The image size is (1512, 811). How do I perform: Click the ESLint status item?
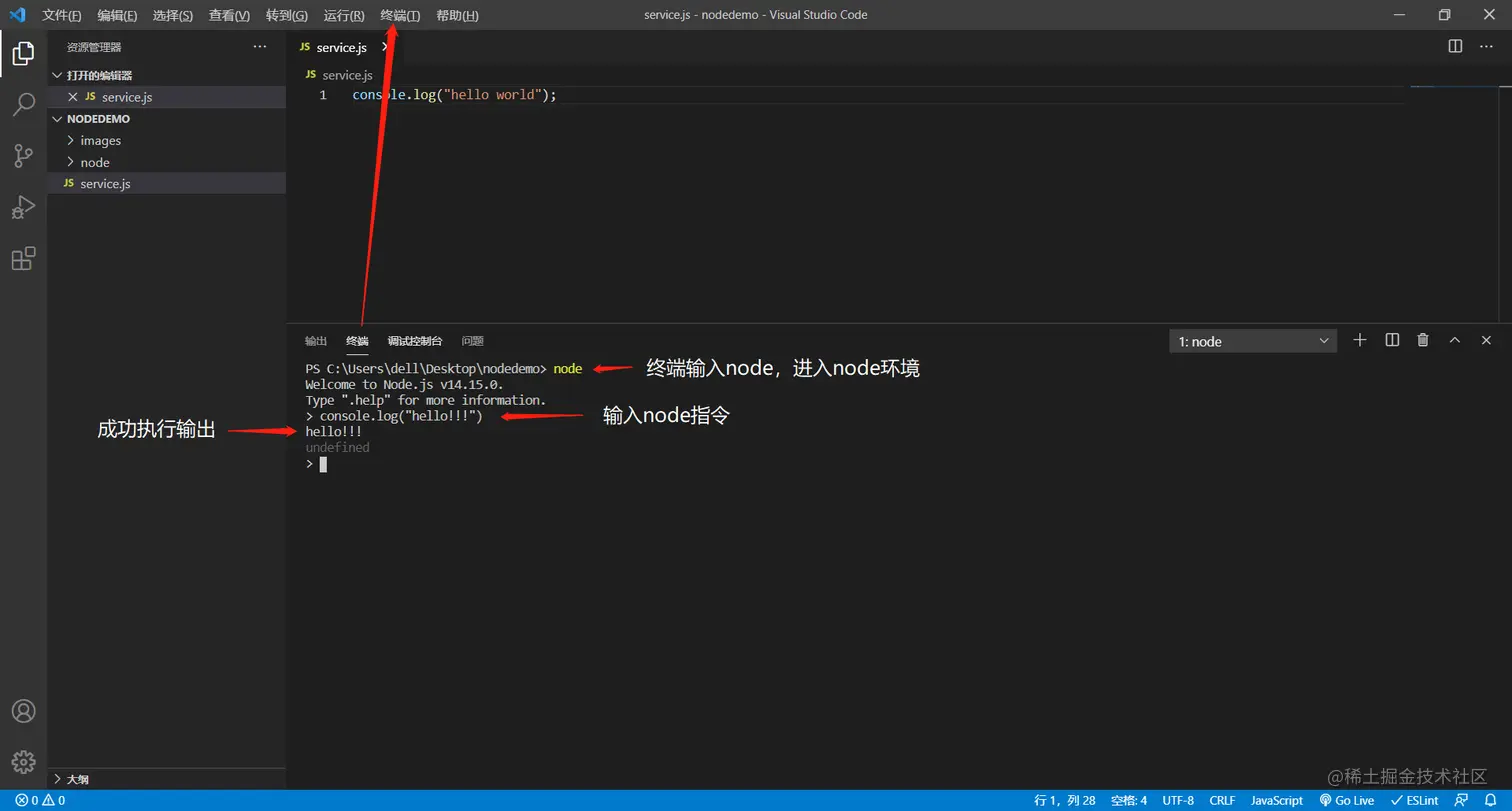click(x=1414, y=800)
